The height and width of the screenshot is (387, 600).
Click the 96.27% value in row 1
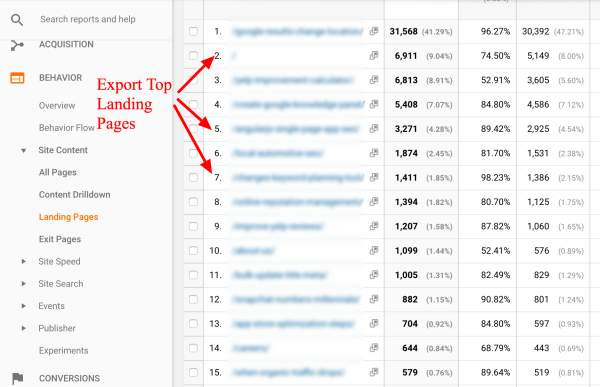[x=495, y=31]
